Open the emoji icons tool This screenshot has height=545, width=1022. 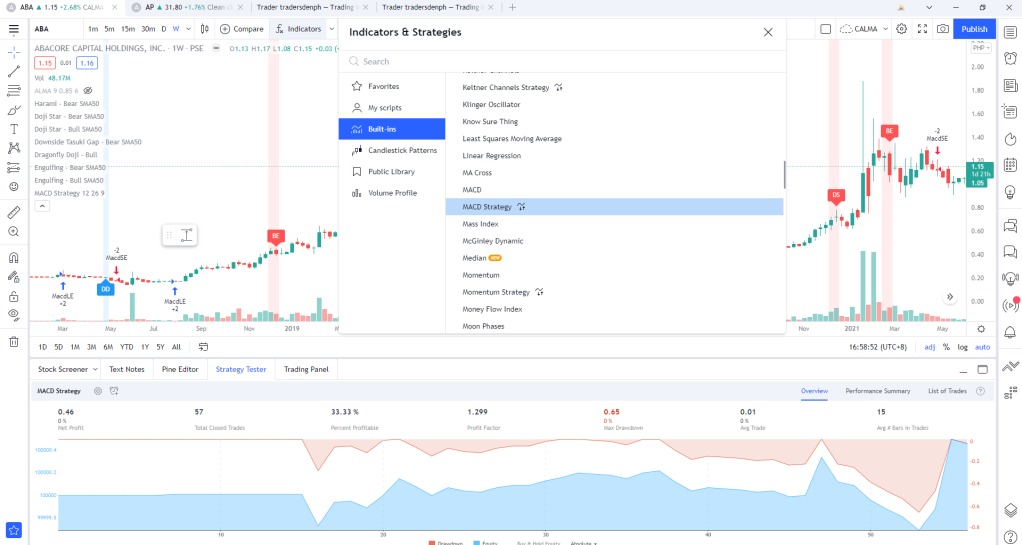(14, 186)
